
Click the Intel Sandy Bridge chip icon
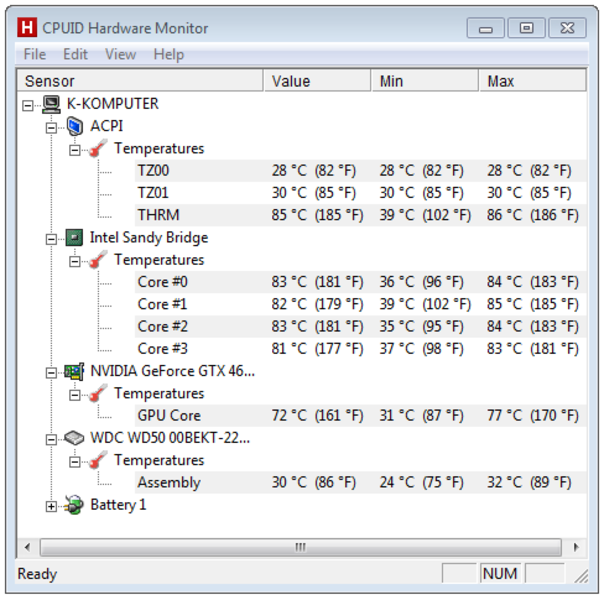tap(74, 238)
